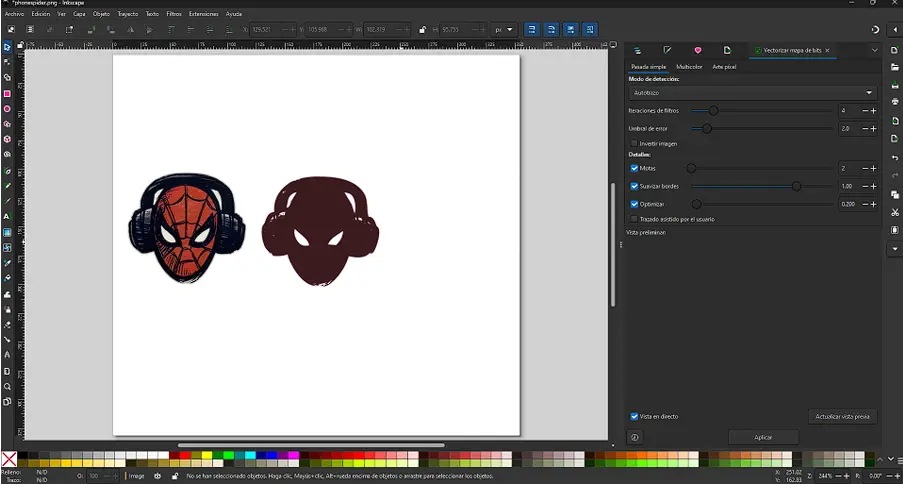Toggle last blue move-patterns affect button
Screen dimensions: 903x484
pos(590,29)
